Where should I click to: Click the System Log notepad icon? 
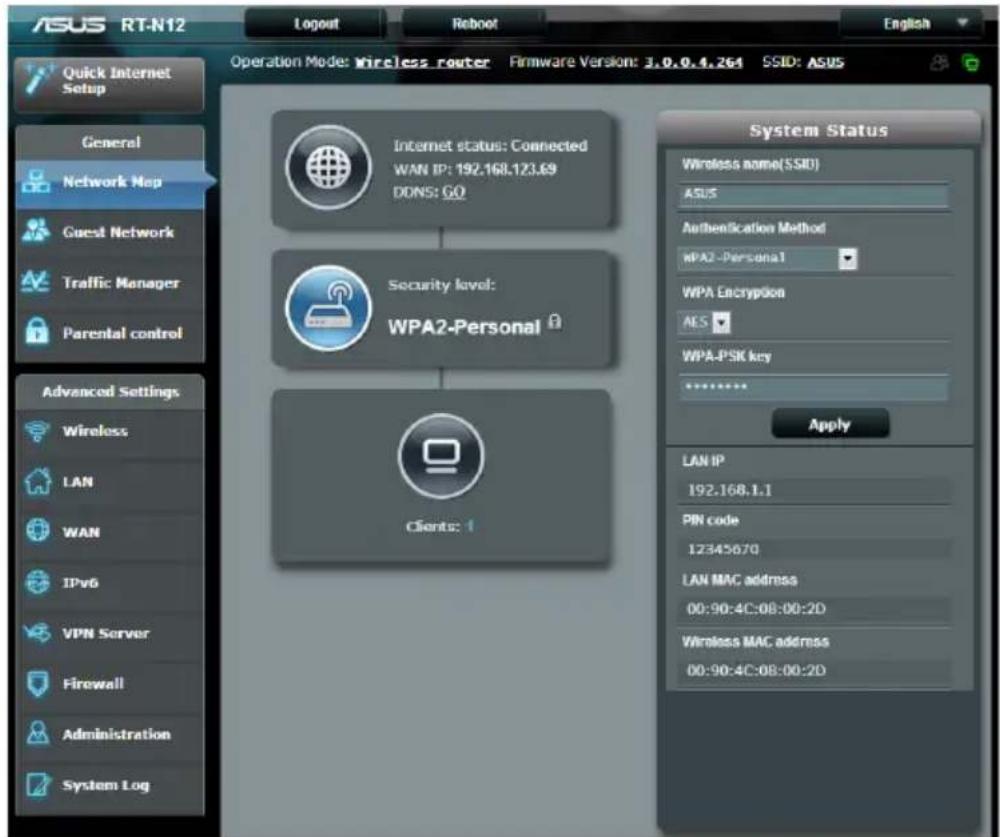pos(38,785)
